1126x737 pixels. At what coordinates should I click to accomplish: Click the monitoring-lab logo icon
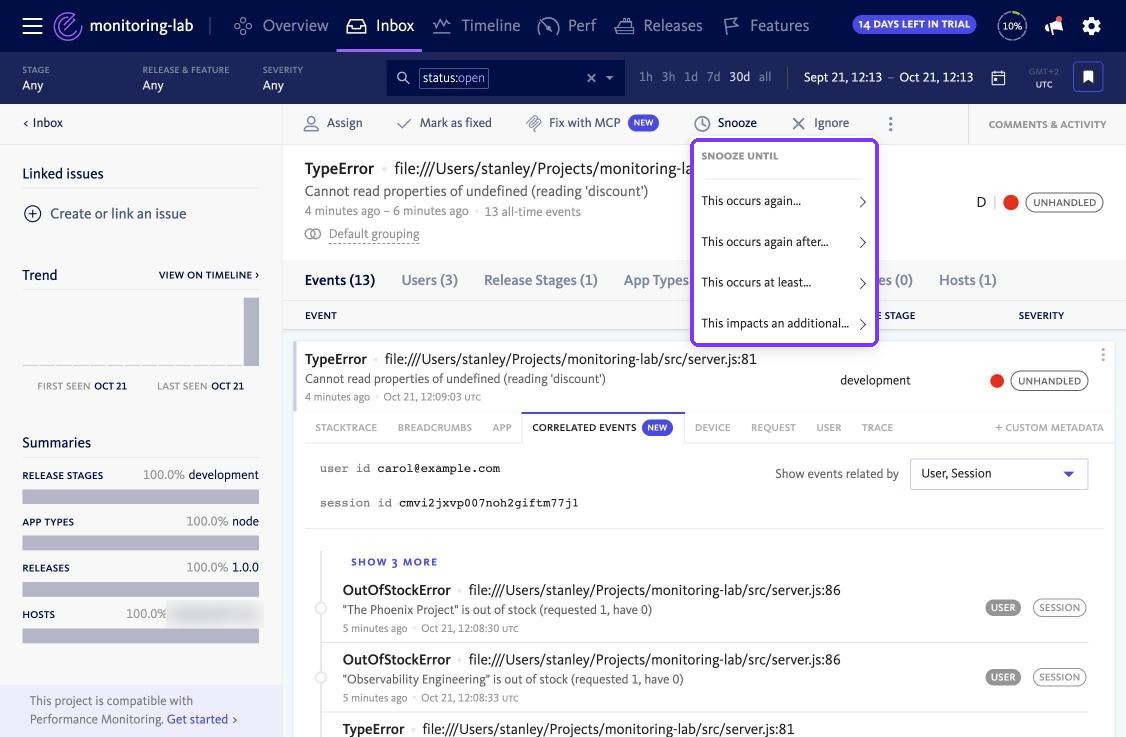point(68,26)
